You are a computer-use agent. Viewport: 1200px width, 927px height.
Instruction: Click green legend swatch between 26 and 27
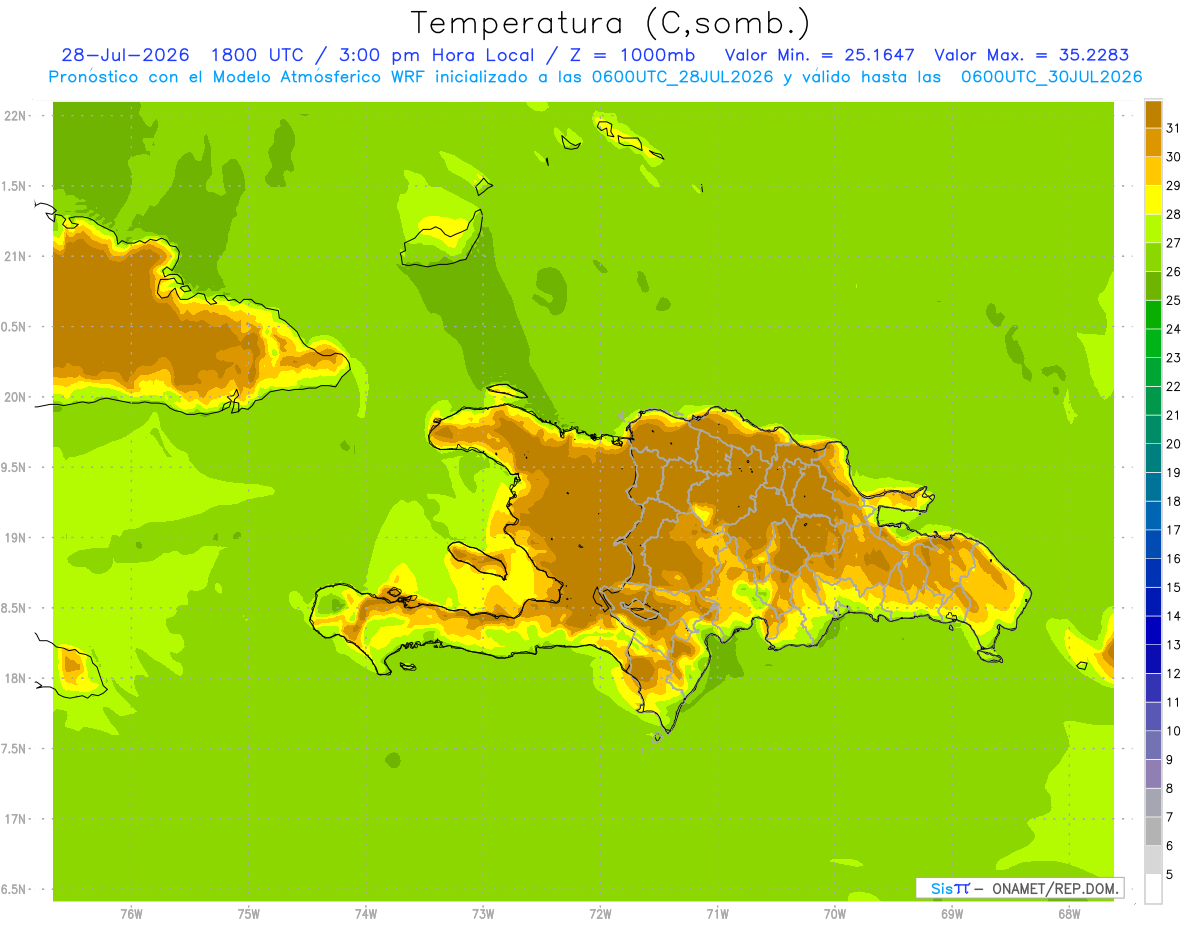tap(1153, 257)
